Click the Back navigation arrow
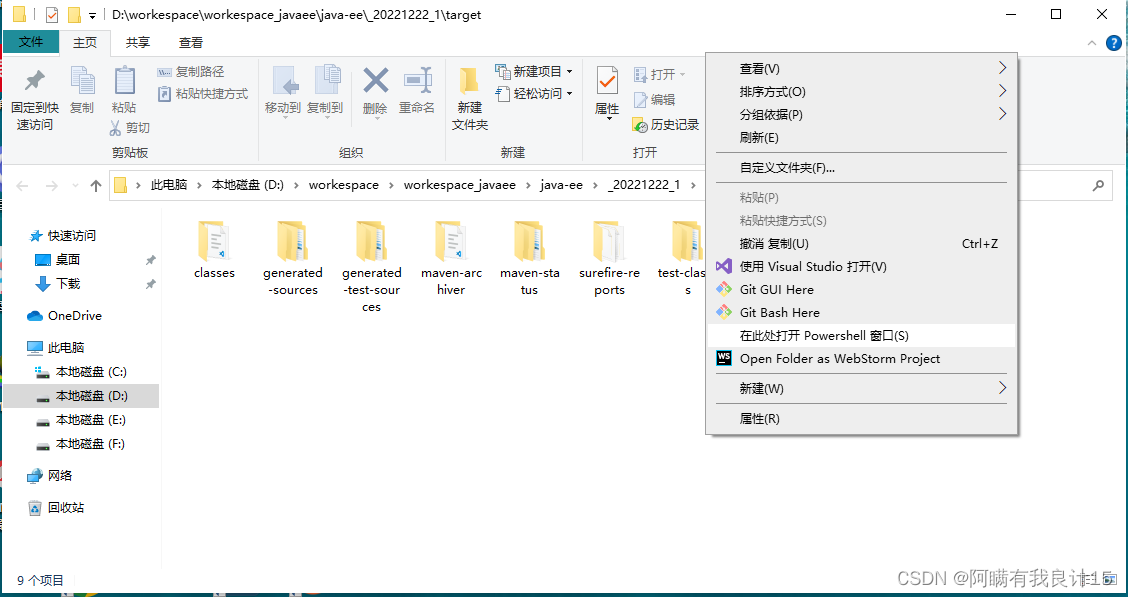The height and width of the screenshot is (597, 1128). click(22, 186)
